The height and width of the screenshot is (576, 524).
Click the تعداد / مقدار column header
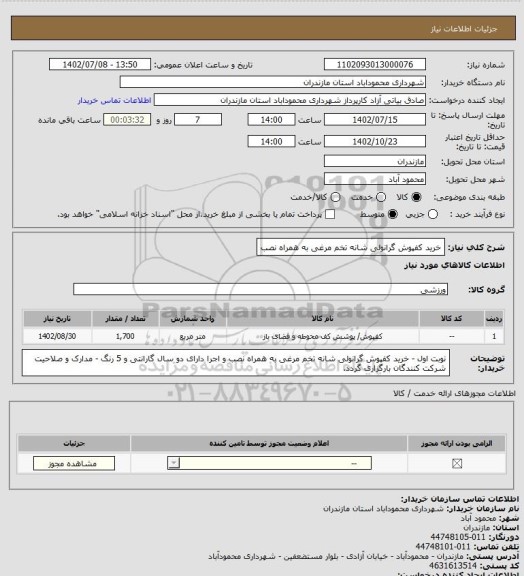(x=125, y=319)
